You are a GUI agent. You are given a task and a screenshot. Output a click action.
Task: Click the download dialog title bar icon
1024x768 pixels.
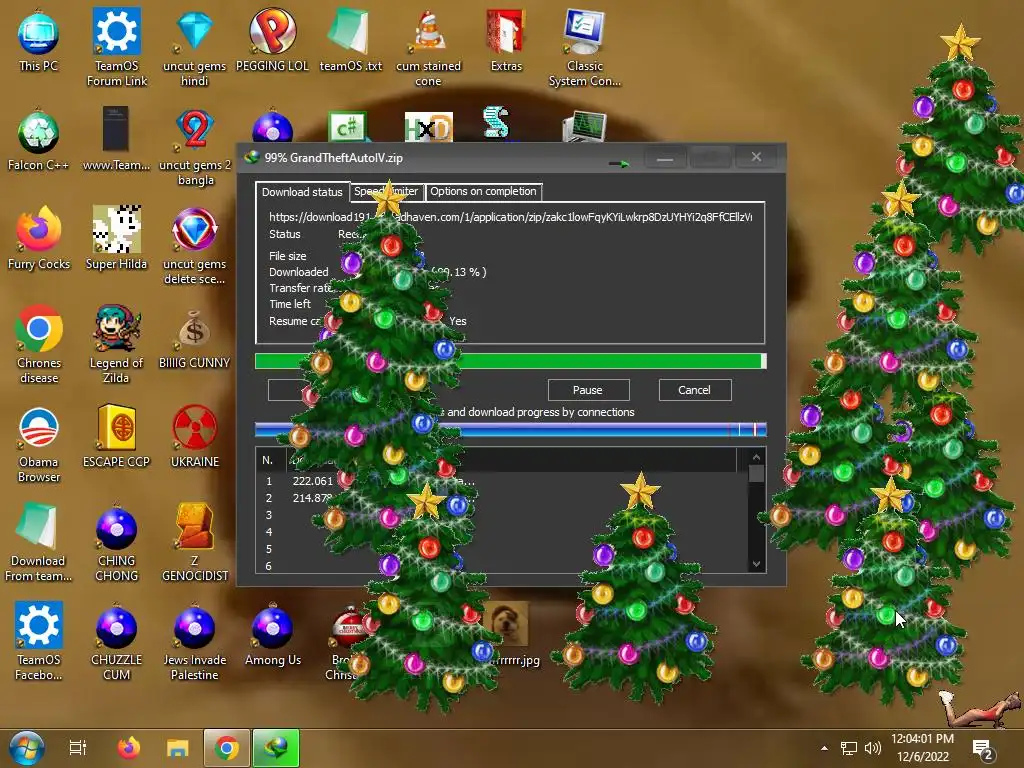[x=252, y=157]
